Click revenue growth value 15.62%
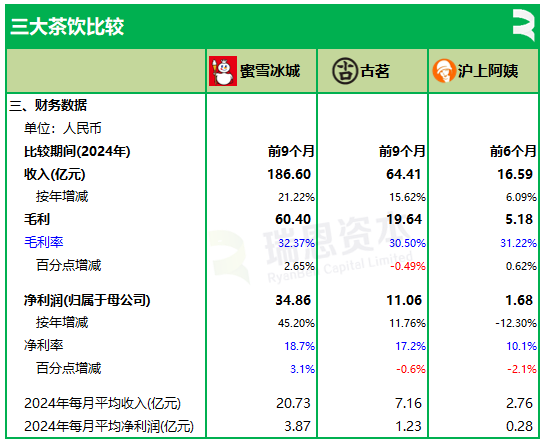 [x=407, y=197]
